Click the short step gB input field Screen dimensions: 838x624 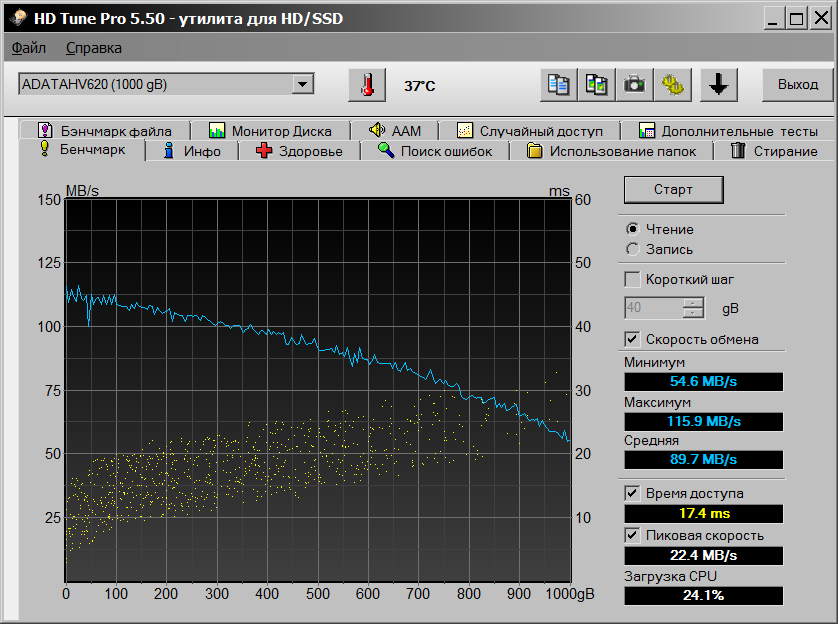tap(653, 308)
